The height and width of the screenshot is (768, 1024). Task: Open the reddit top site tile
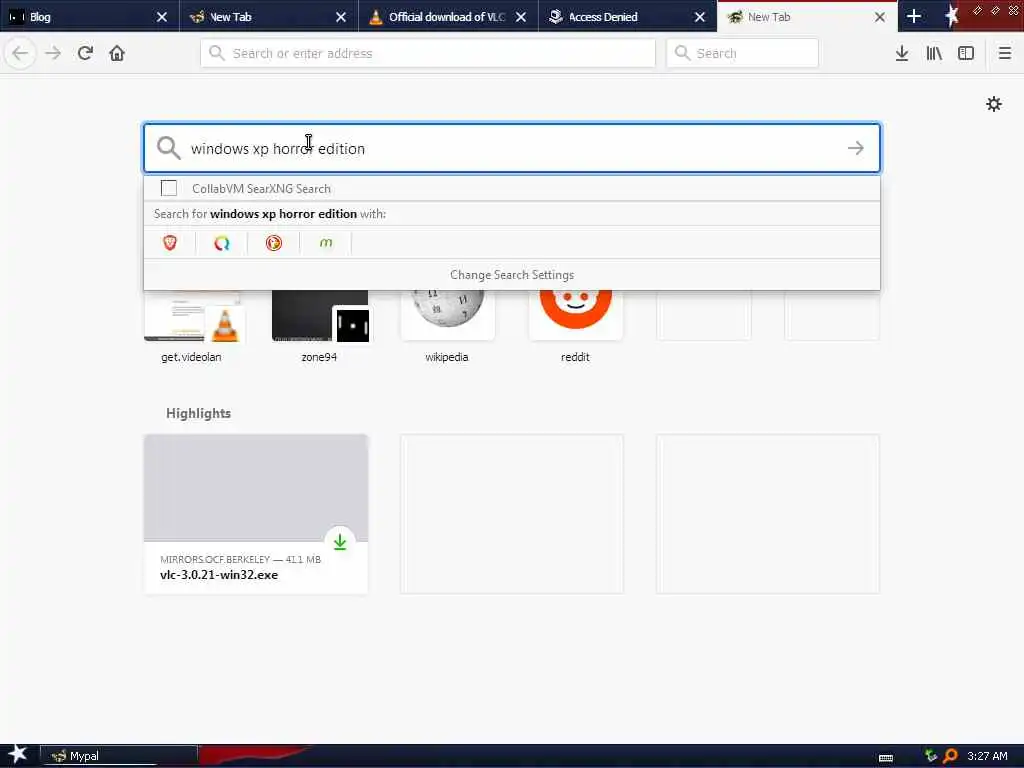(x=575, y=327)
